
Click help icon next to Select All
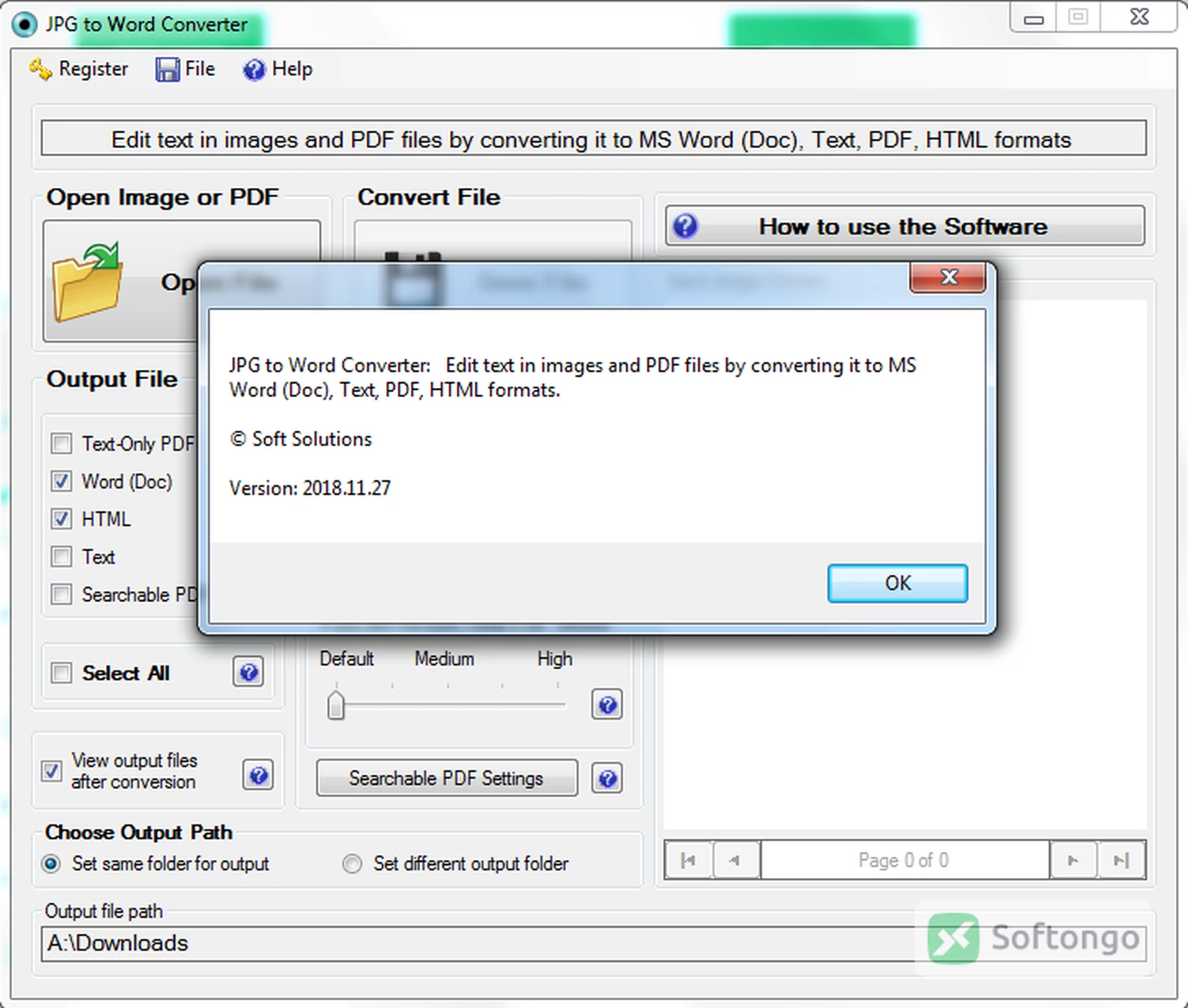coord(249,672)
